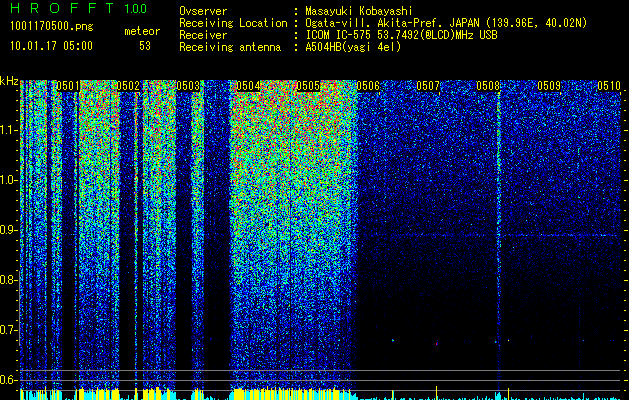Click the Ovserver field label
The width and height of the screenshot is (629, 400).
pyautogui.click(x=203, y=11)
